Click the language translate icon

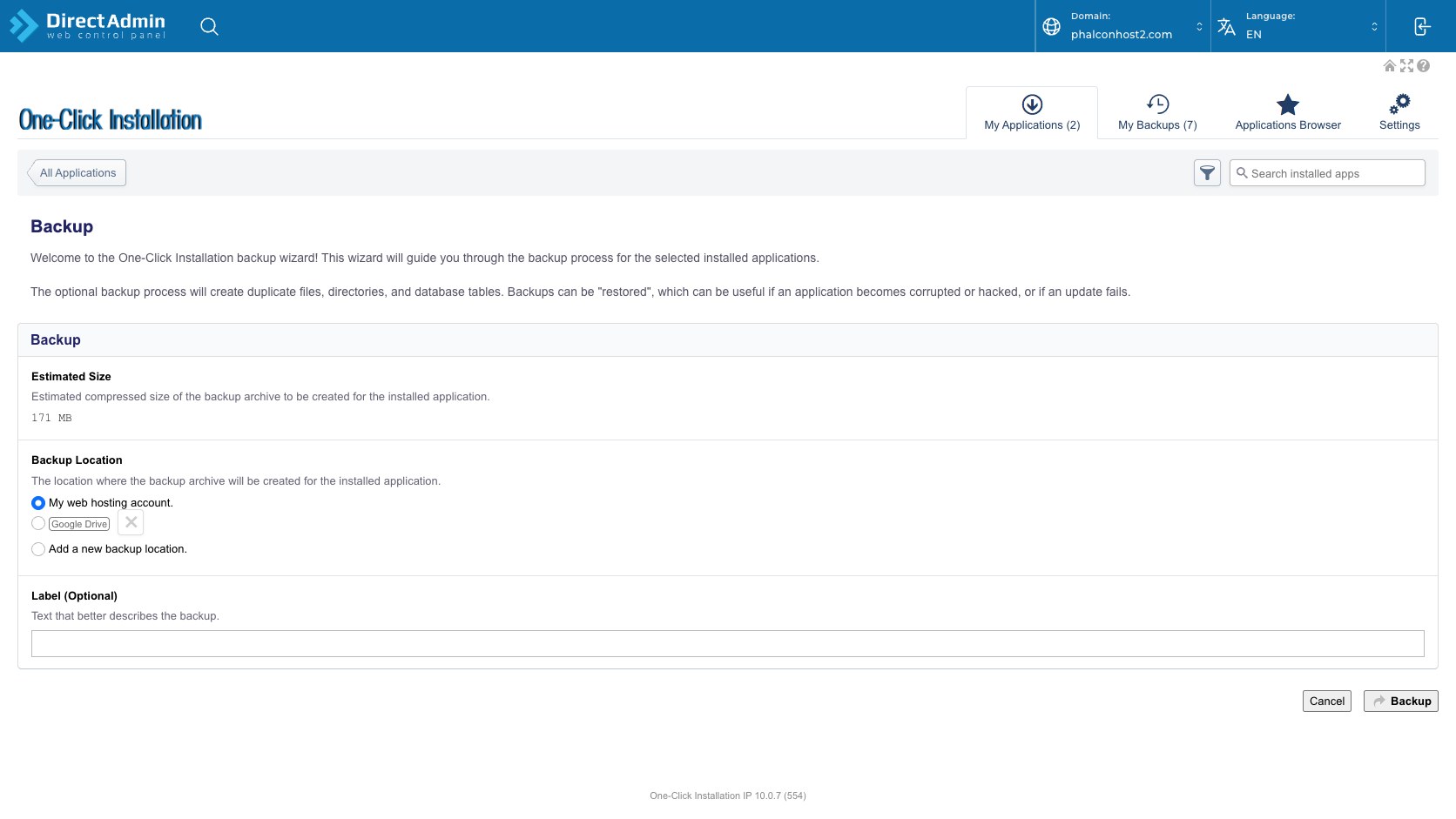[x=1226, y=26]
